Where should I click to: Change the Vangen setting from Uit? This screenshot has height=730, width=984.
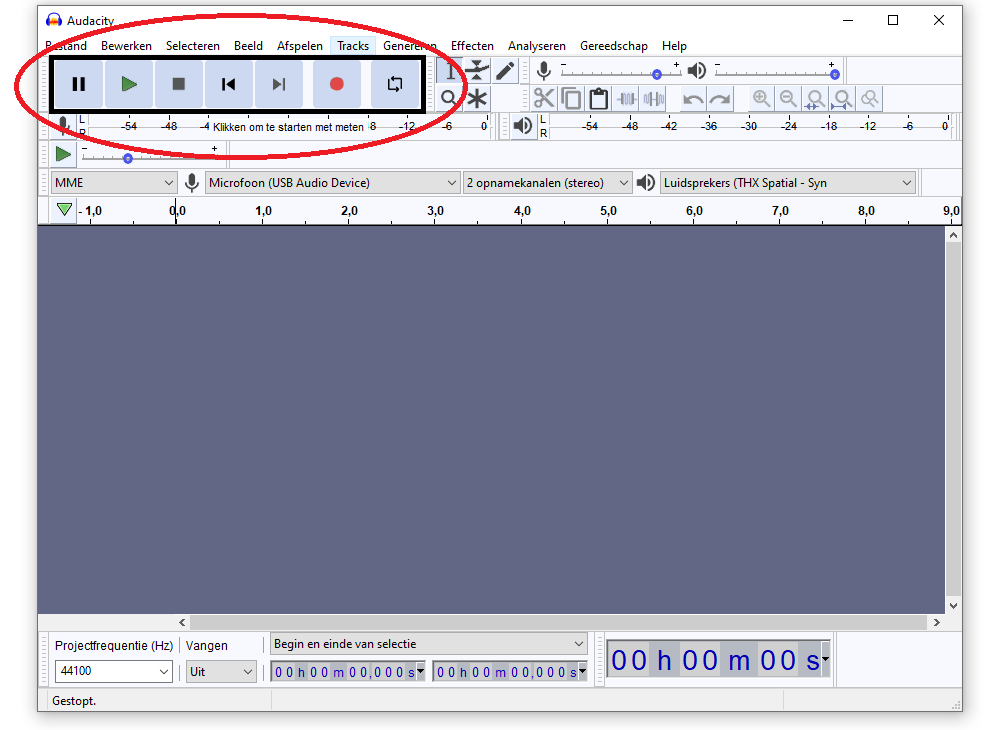220,671
